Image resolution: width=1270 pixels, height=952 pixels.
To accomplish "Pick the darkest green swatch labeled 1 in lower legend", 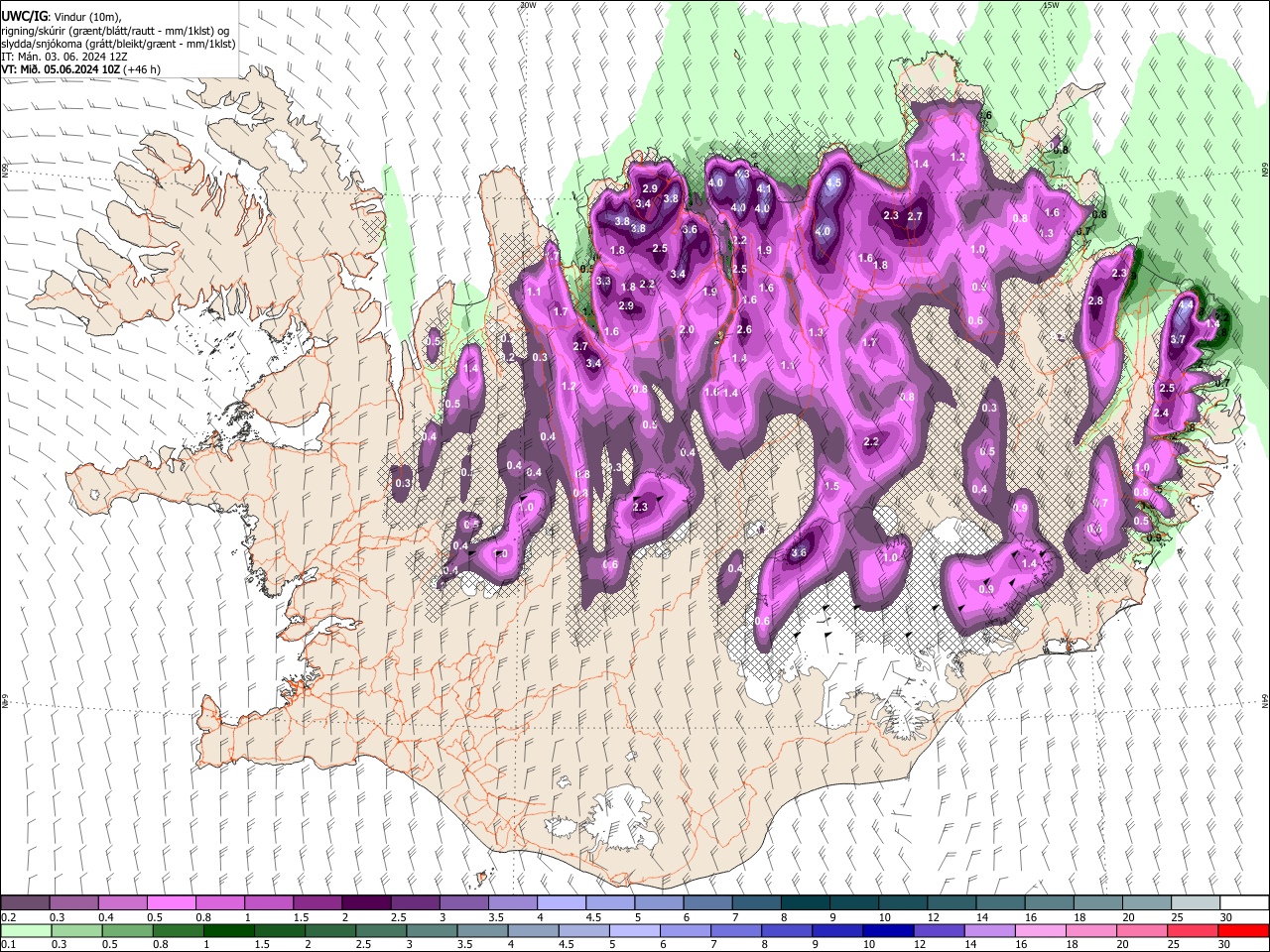I will tap(228, 930).
